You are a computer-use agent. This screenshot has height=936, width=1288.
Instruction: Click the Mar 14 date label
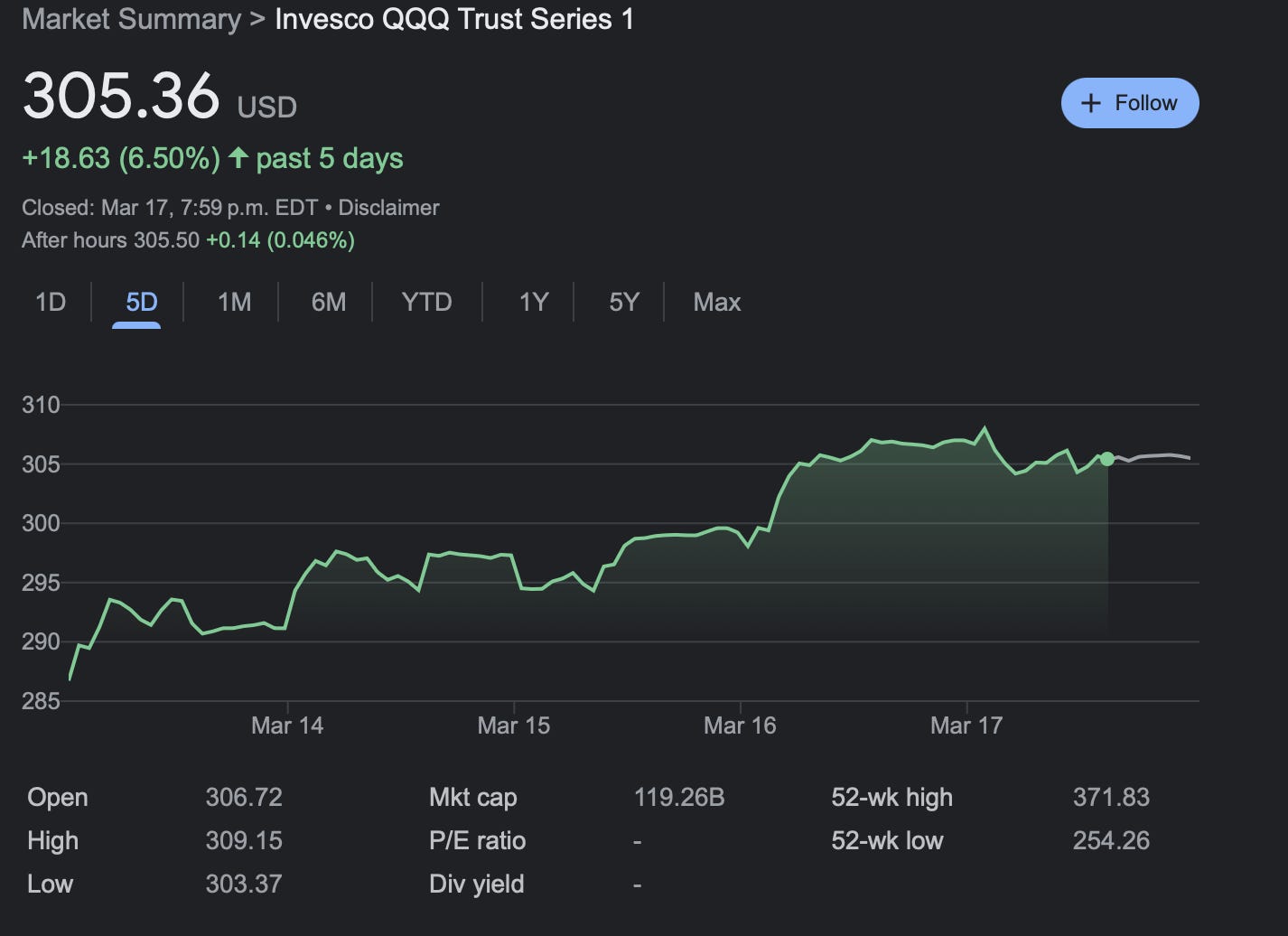(287, 725)
